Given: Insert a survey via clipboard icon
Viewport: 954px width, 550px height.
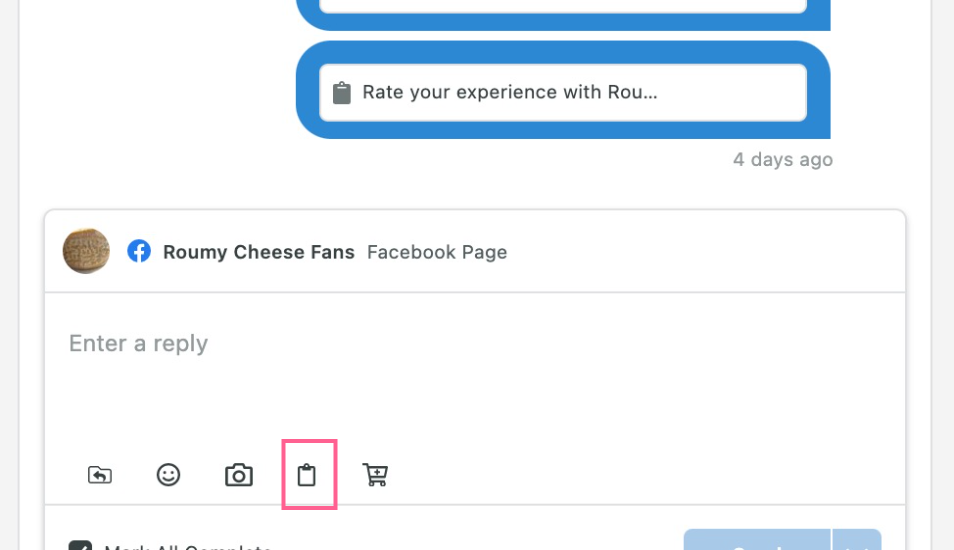Looking at the screenshot, I should point(307,475).
